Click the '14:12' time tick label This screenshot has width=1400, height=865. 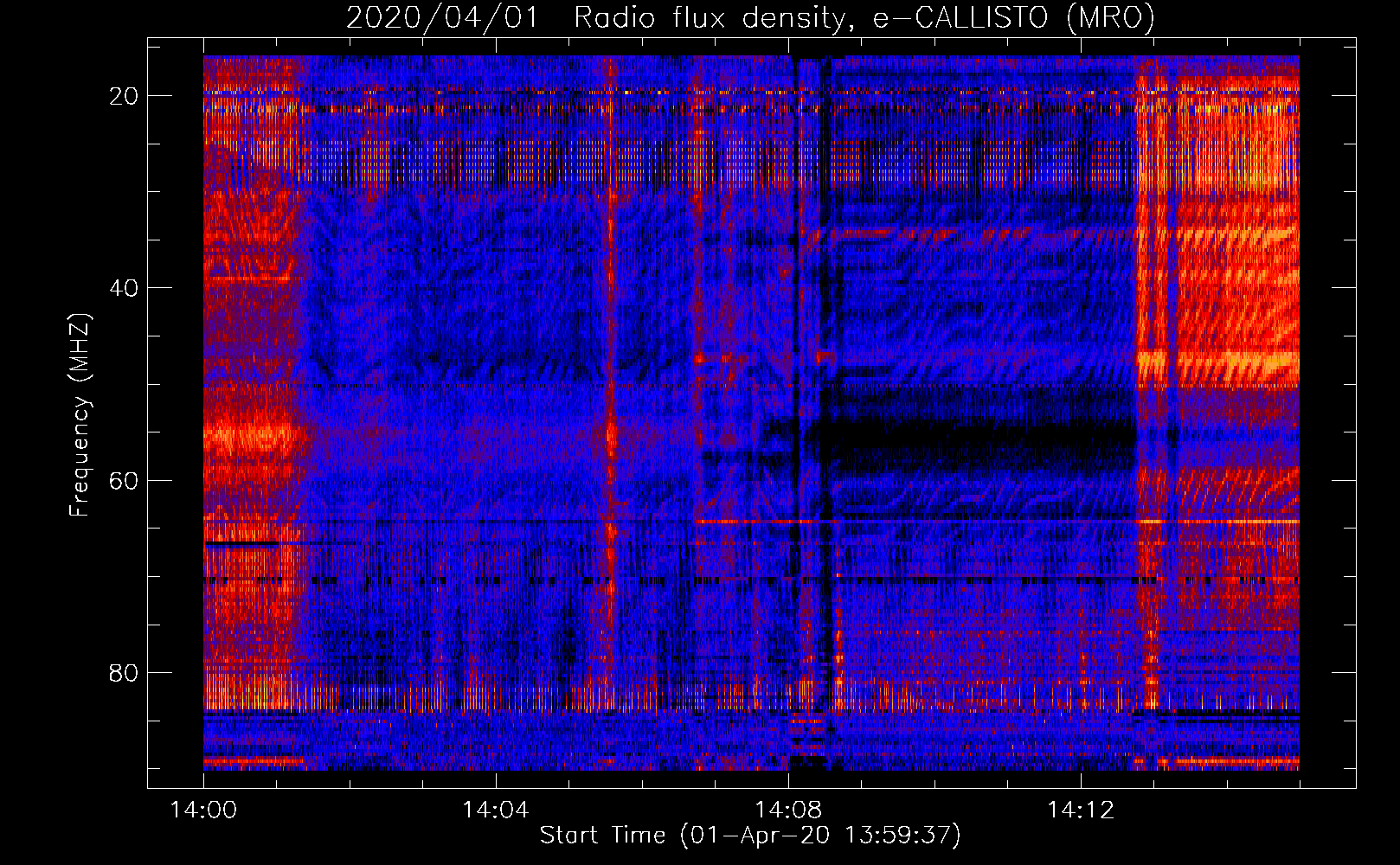pos(1080,811)
